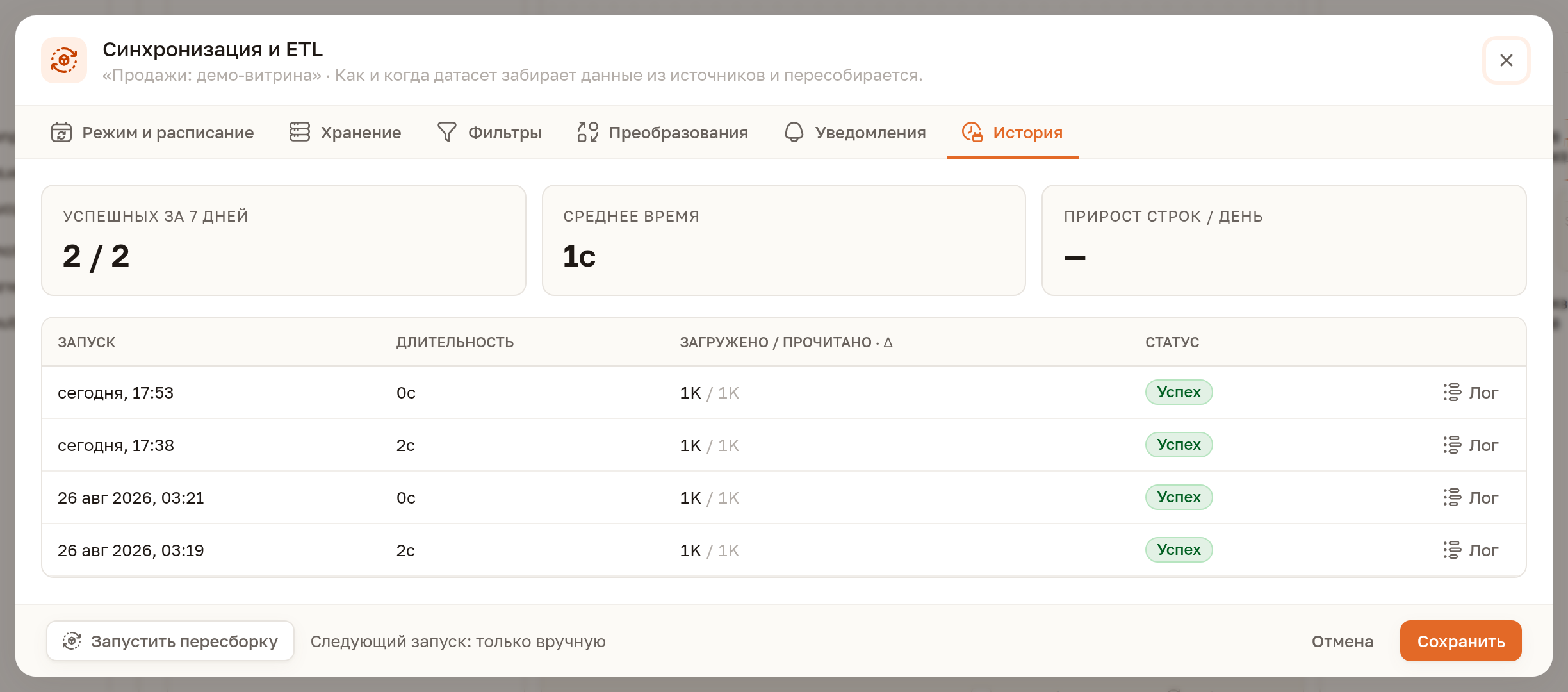Click the Длительность column header

[455, 342]
